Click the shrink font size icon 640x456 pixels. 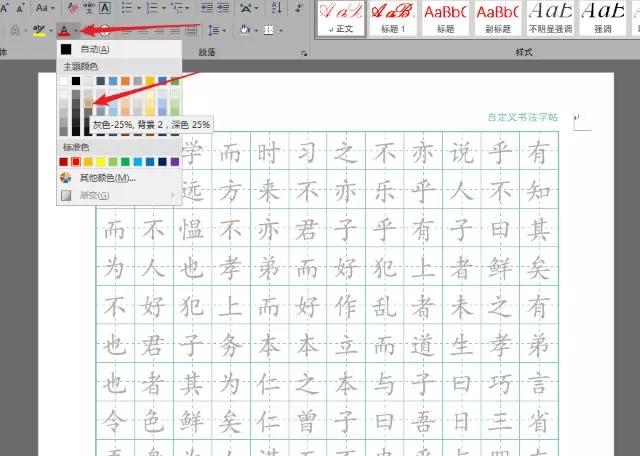20,7
